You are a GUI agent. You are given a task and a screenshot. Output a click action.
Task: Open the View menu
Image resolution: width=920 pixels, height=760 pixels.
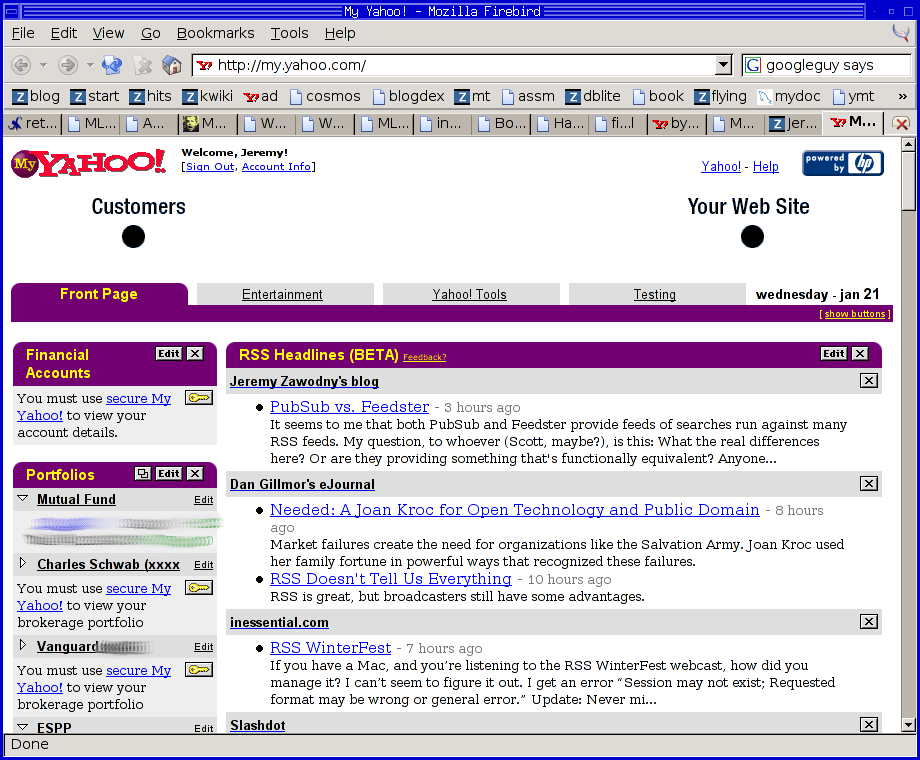[109, 33]
